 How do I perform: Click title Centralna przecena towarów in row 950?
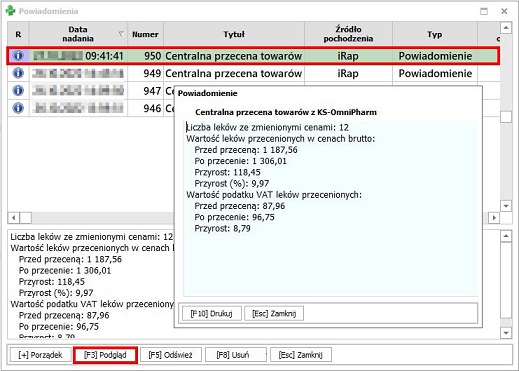coord(234,56)
